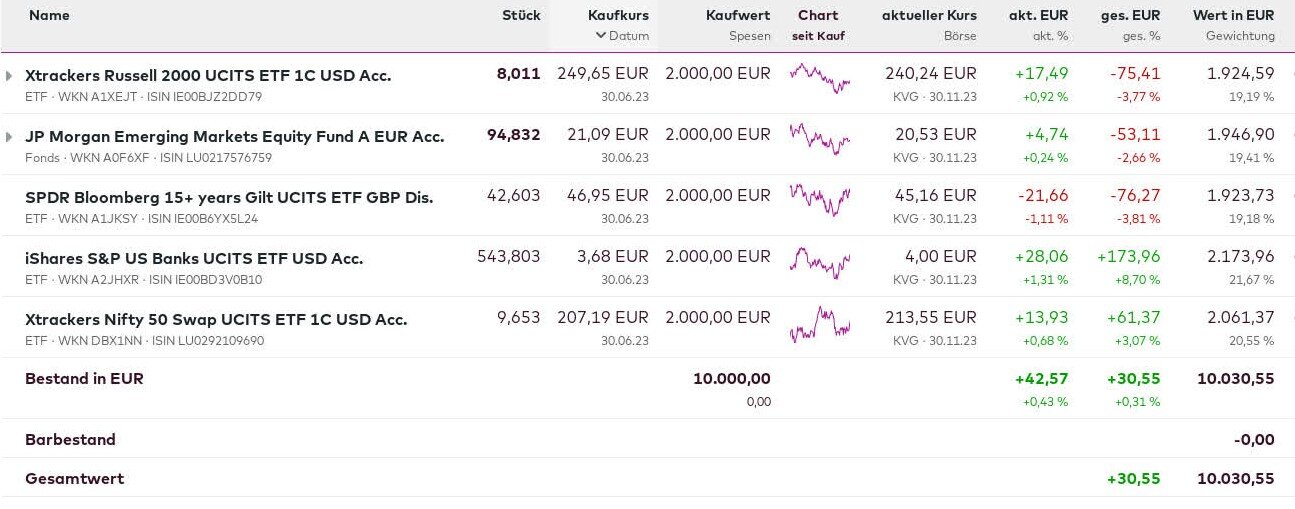Screen dimensions: 1295x509
Task: Open the JP Morgan Emerging Markets sparkline chart
Action: (x=819, y=139)
